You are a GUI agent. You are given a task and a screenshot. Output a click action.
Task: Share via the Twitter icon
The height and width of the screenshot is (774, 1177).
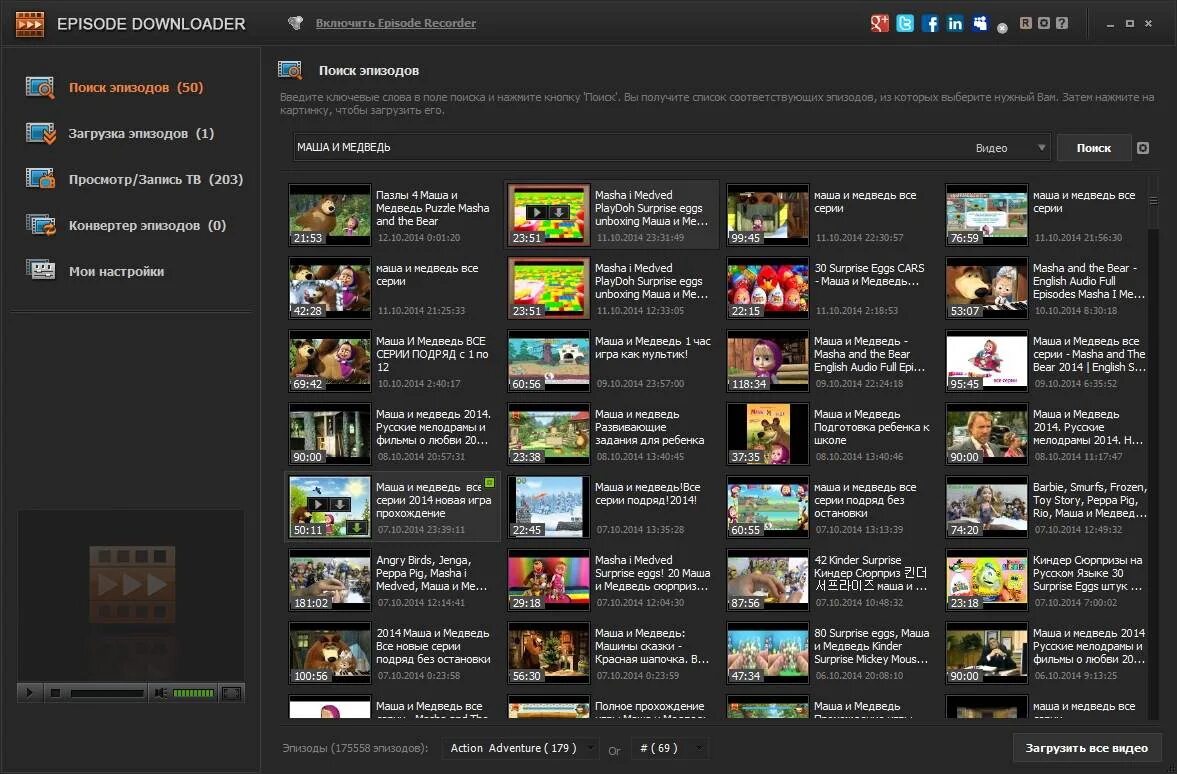pos(905,23)
